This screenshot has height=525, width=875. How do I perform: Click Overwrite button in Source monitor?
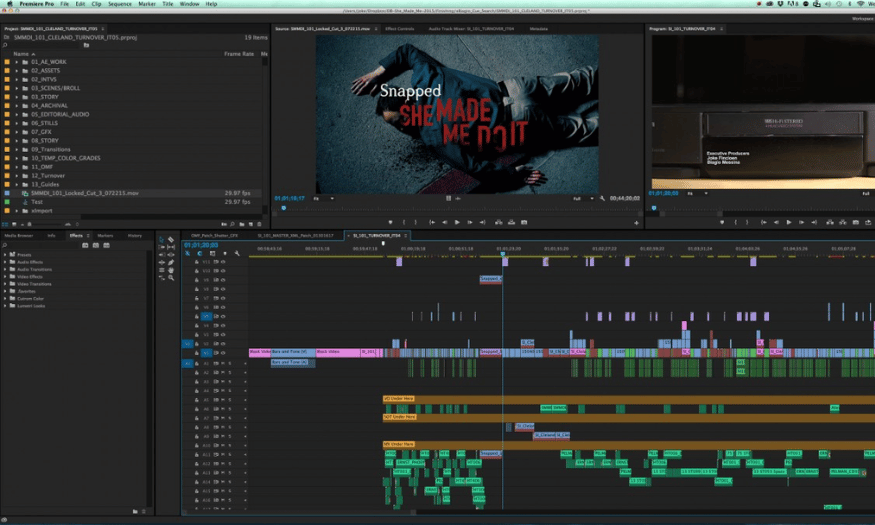(x=511, y=222)
